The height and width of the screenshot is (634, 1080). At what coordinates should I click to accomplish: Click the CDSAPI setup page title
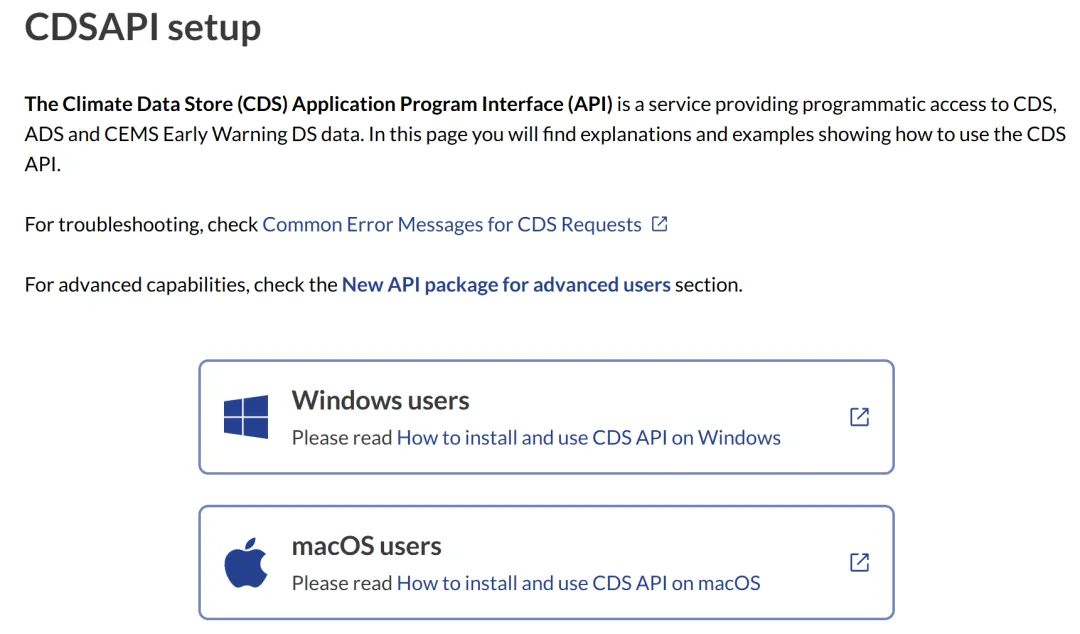coord(142,27)
